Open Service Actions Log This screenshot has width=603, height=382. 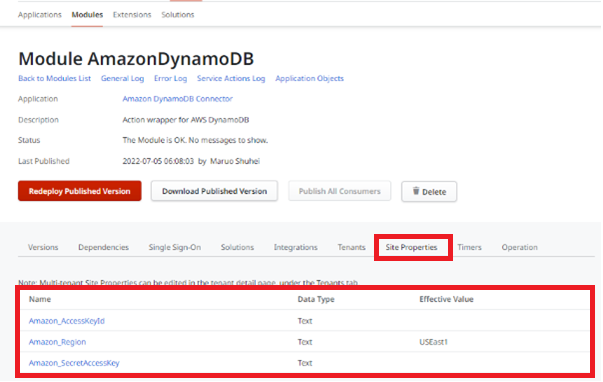231,78
